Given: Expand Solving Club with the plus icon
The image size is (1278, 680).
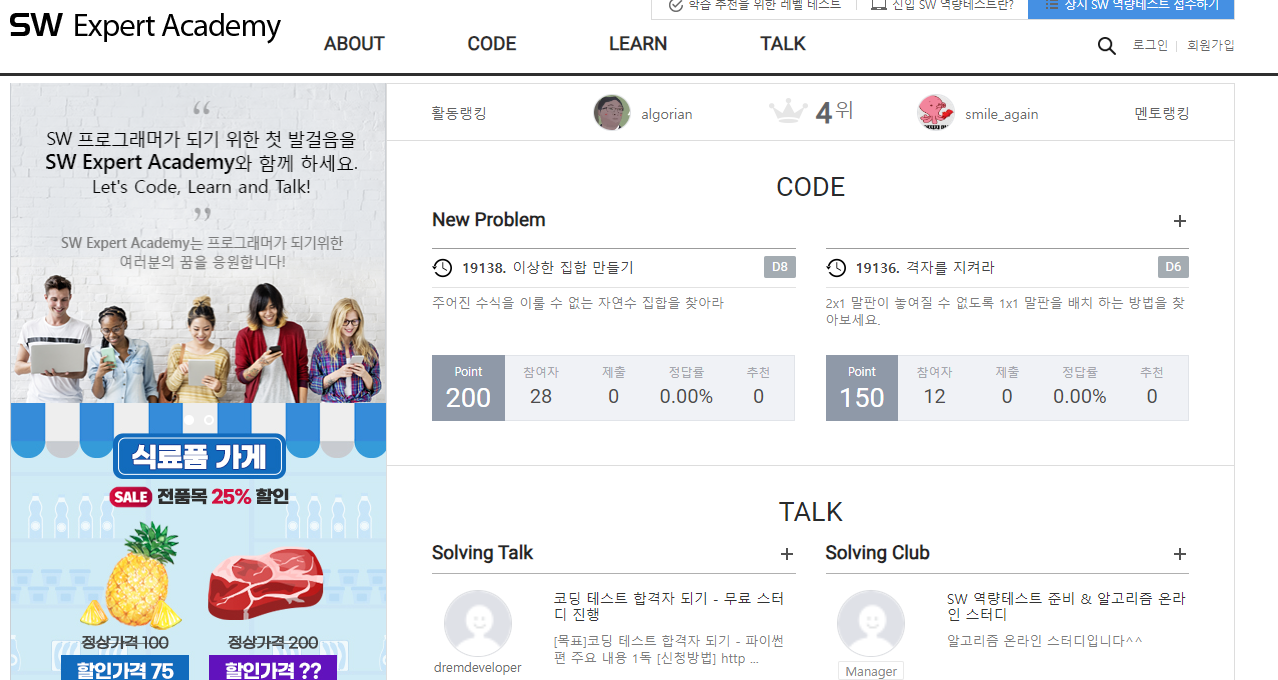Looking at the screenshot, I should coord(1179,554).
